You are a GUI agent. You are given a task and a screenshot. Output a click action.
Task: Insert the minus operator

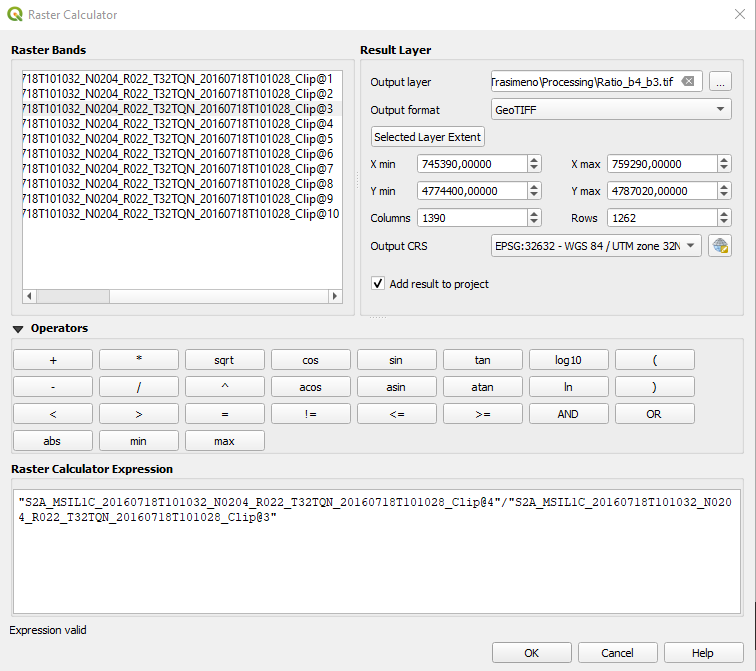[53, 387]
